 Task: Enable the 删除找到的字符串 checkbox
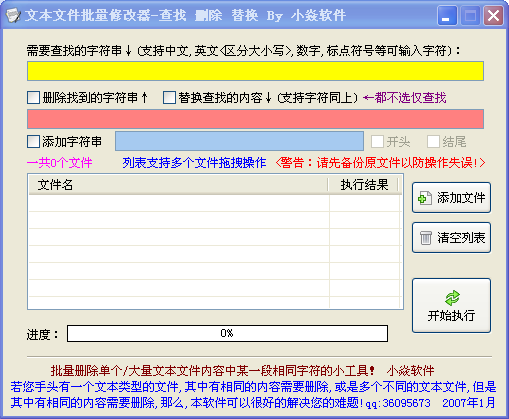(33, 98)
